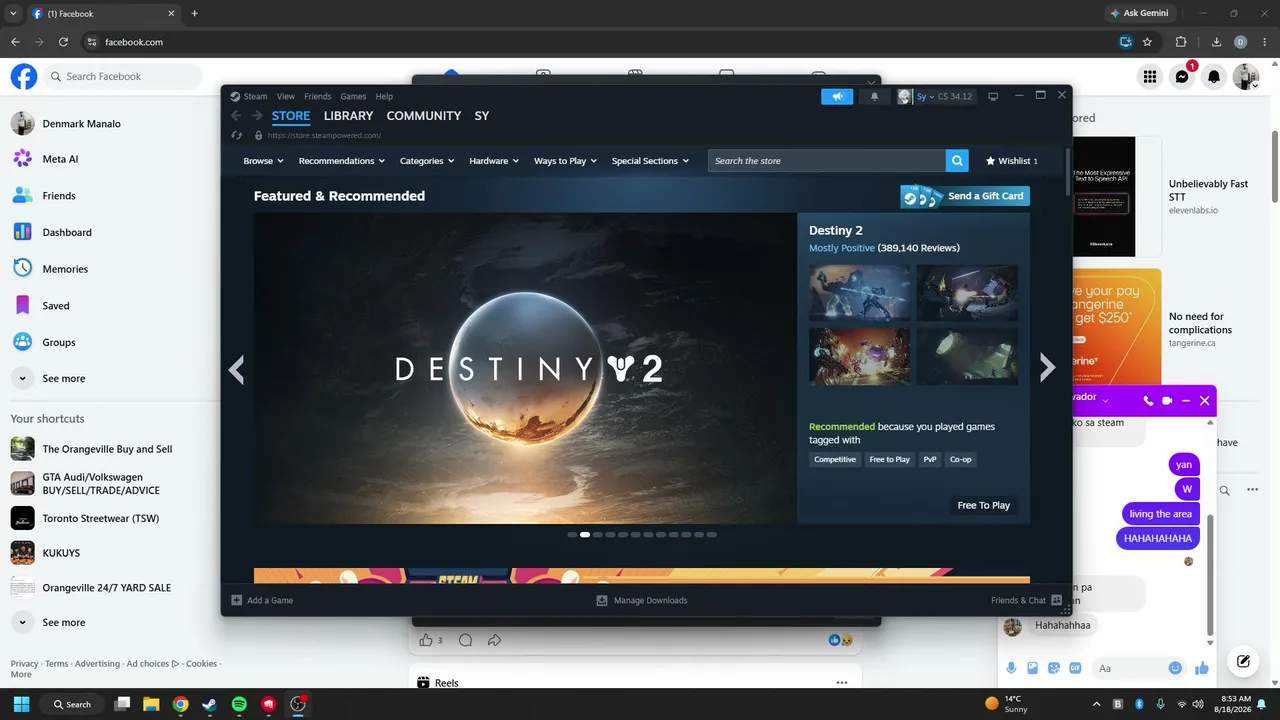Open Facebook notifications bell
This screenshot has height=720, width=1280.
1214,76
